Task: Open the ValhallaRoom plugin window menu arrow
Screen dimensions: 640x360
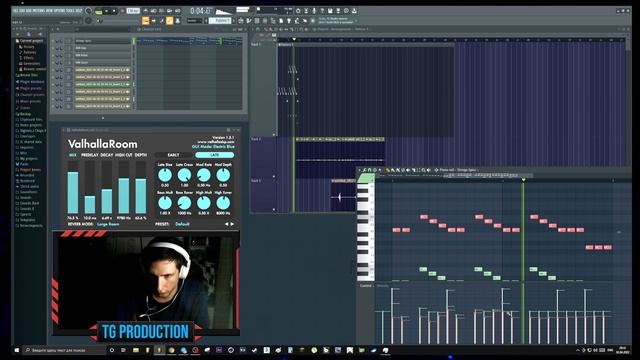Action: coord(64,130)
